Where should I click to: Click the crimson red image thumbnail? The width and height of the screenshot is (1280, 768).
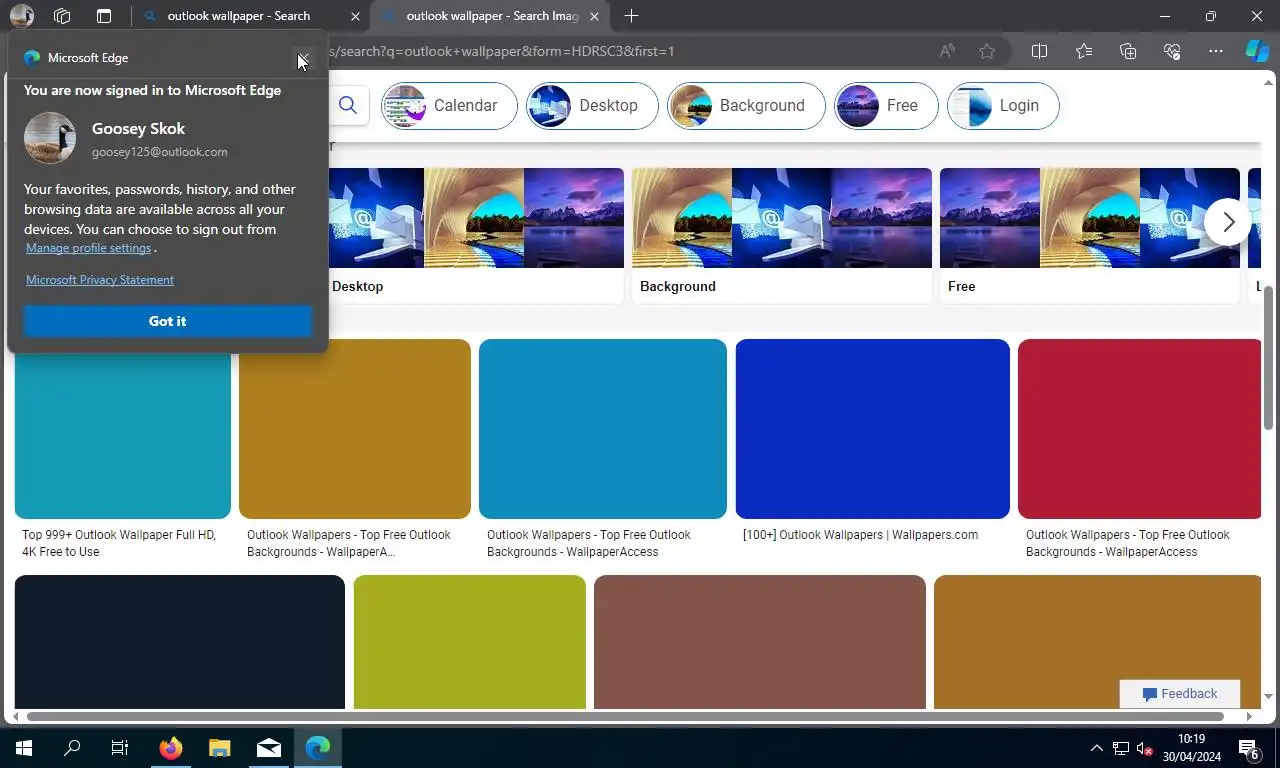[1140, 429]
